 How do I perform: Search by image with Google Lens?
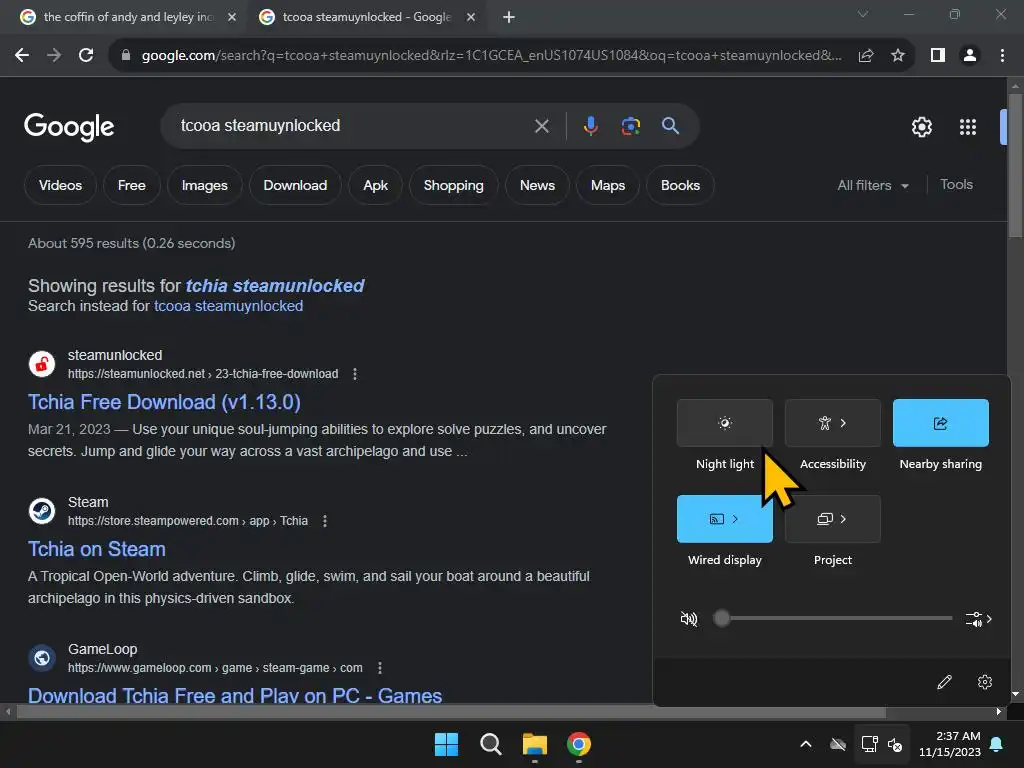pyautogui.click(x=631, y=126)
